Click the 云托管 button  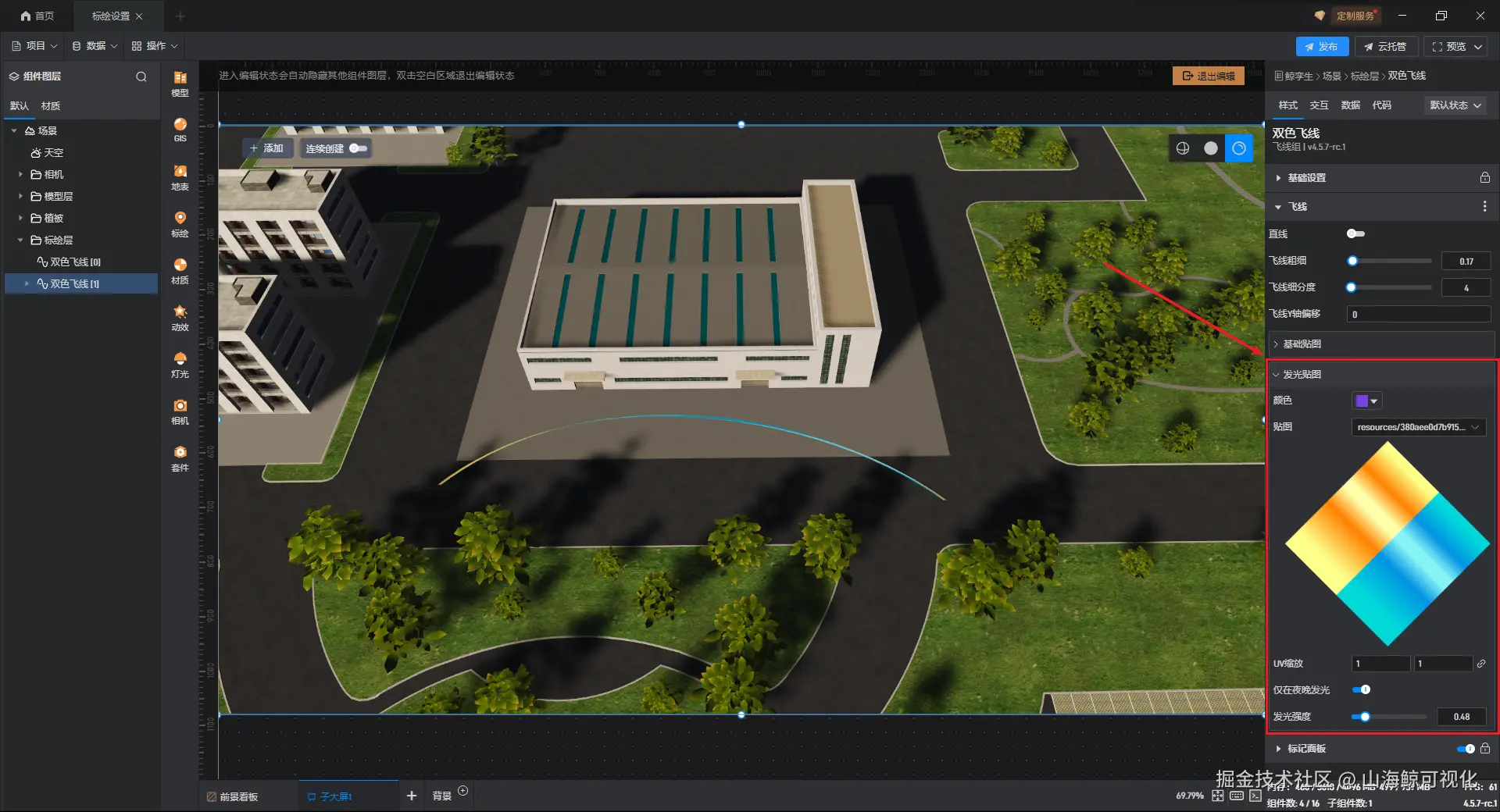point(1385,47)
